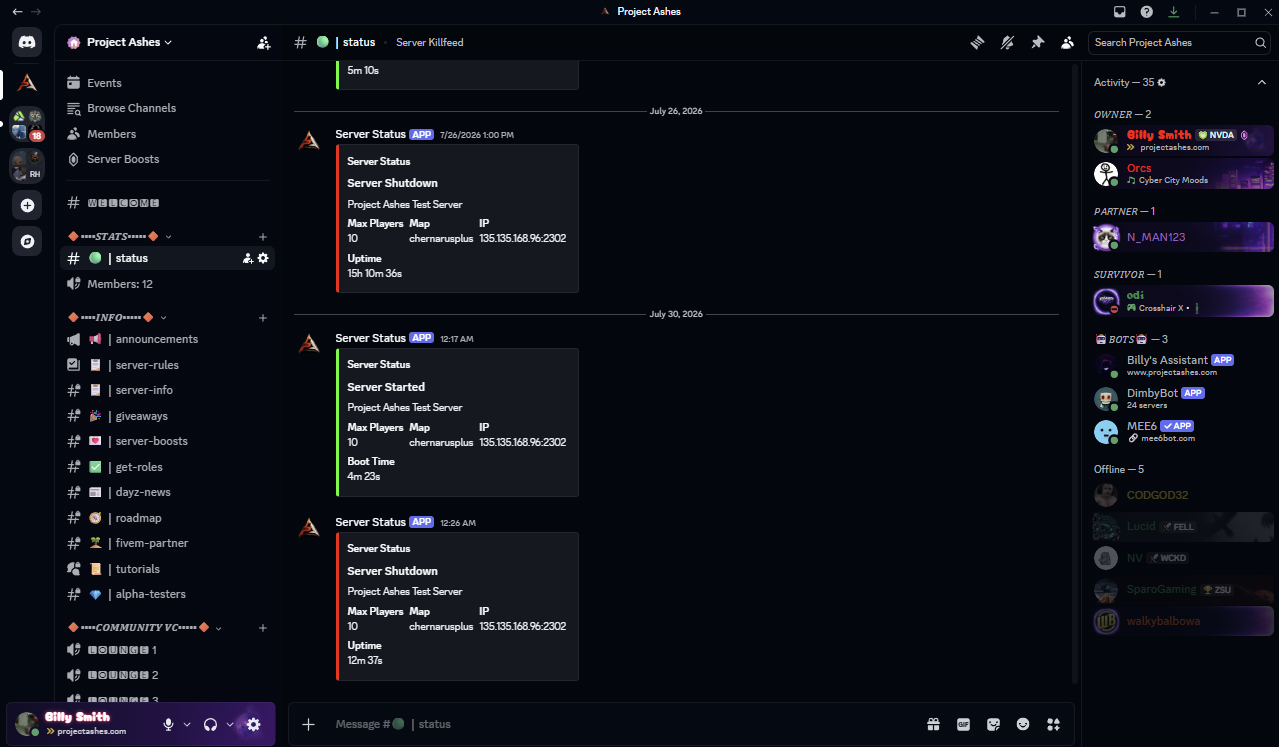Viewport: 1279px width, 747px height.
Task: Open MEE6 bot profile
Action: click(x=1183, y=431)
